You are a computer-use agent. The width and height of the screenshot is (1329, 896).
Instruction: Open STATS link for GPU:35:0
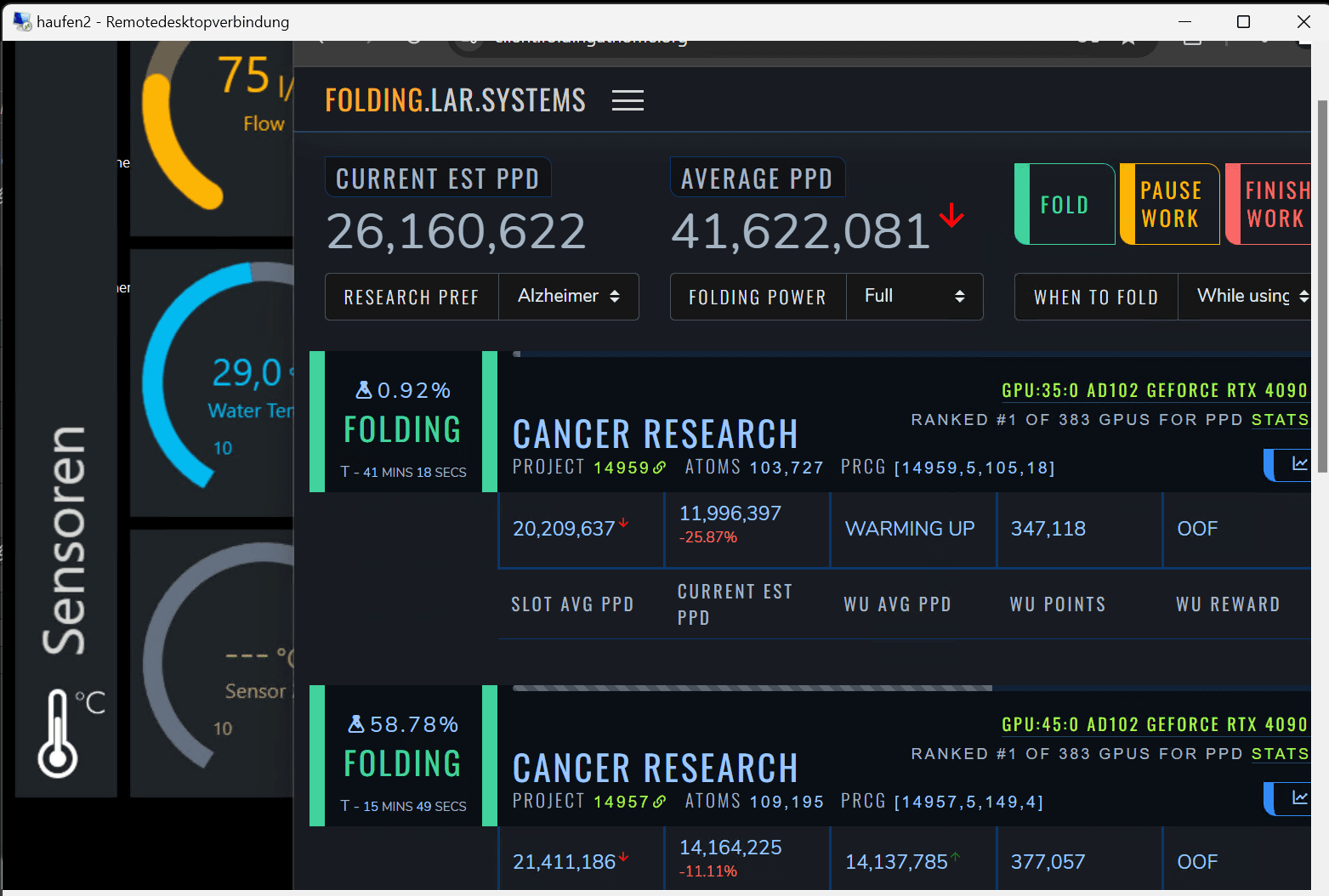coord(1280,420)
